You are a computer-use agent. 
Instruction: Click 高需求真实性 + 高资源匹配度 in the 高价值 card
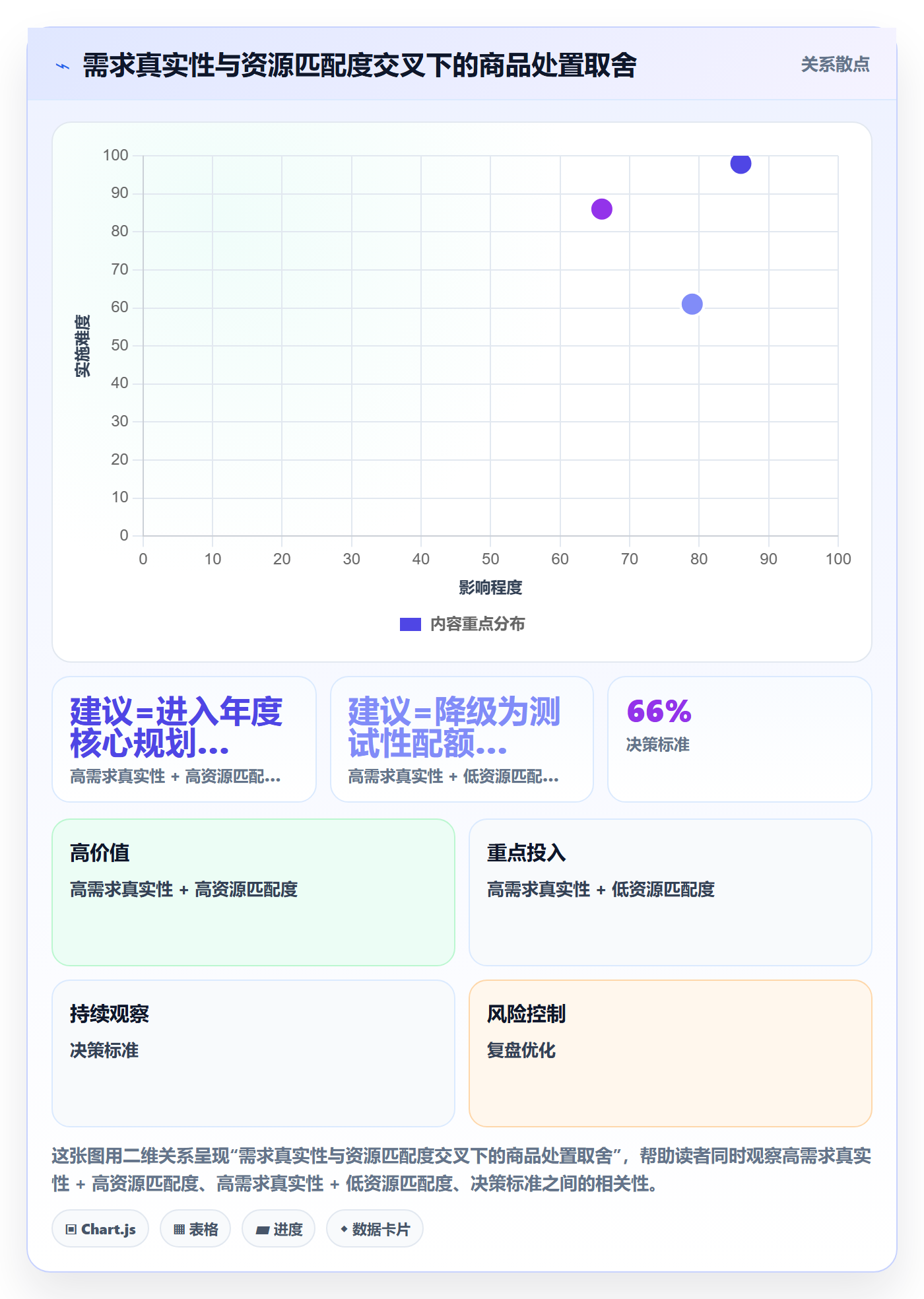pos(184,890)
